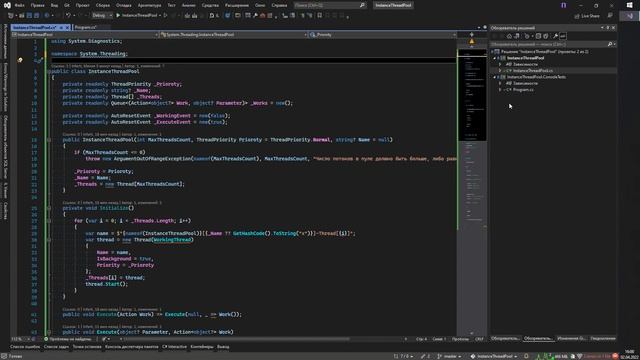Screen dimensions: 640x360
Task: Open the project scope dropdown in navigation bar
Action: (x=85, y=35)
